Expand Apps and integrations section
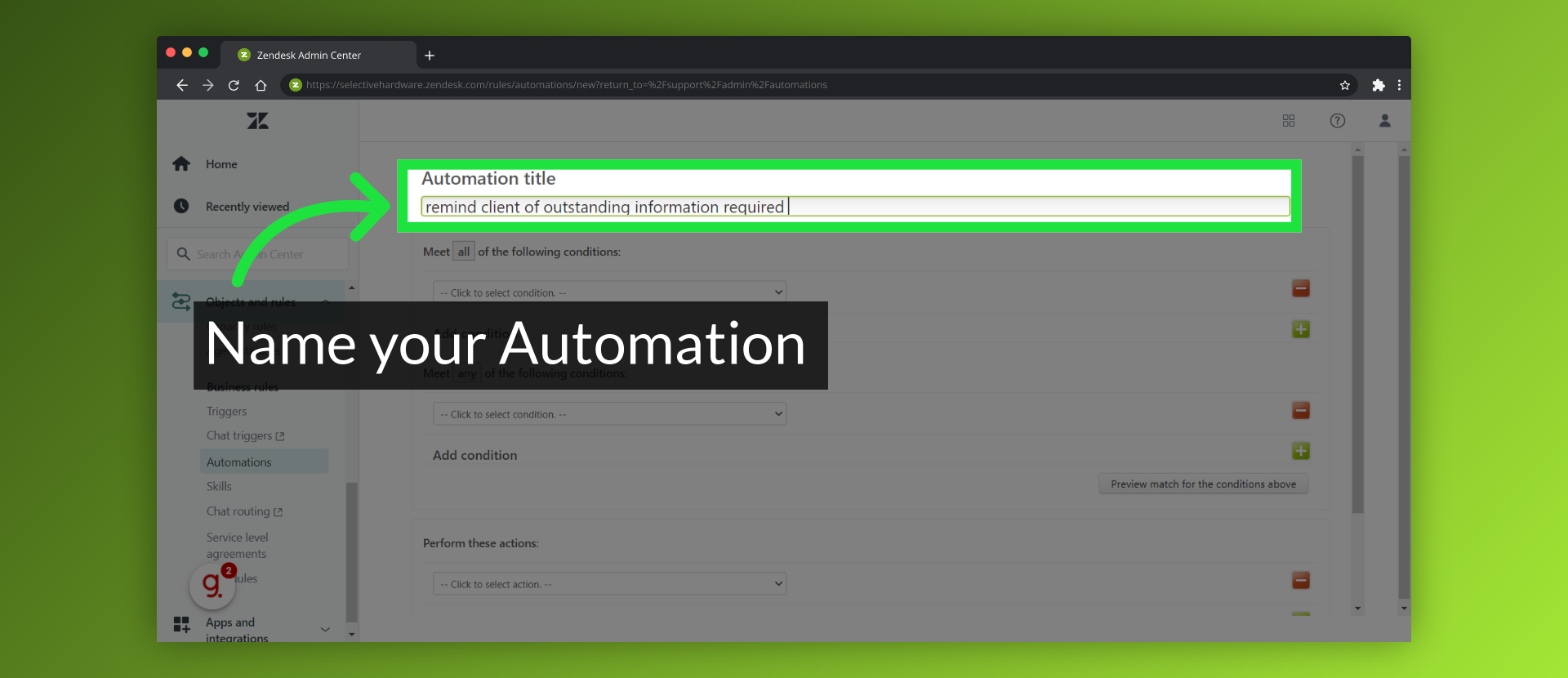Screen dimensions: 1568x678 325,629
